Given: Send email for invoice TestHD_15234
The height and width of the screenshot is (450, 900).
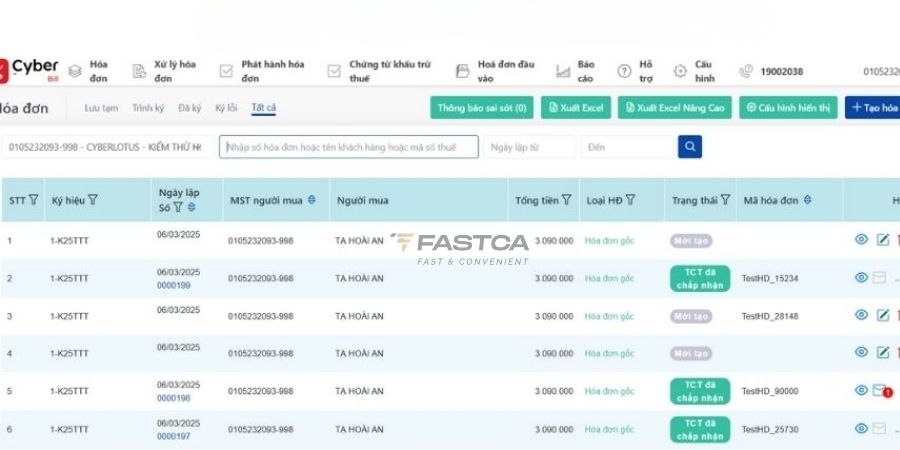Looking at the screenshot, I should (879, 278).
